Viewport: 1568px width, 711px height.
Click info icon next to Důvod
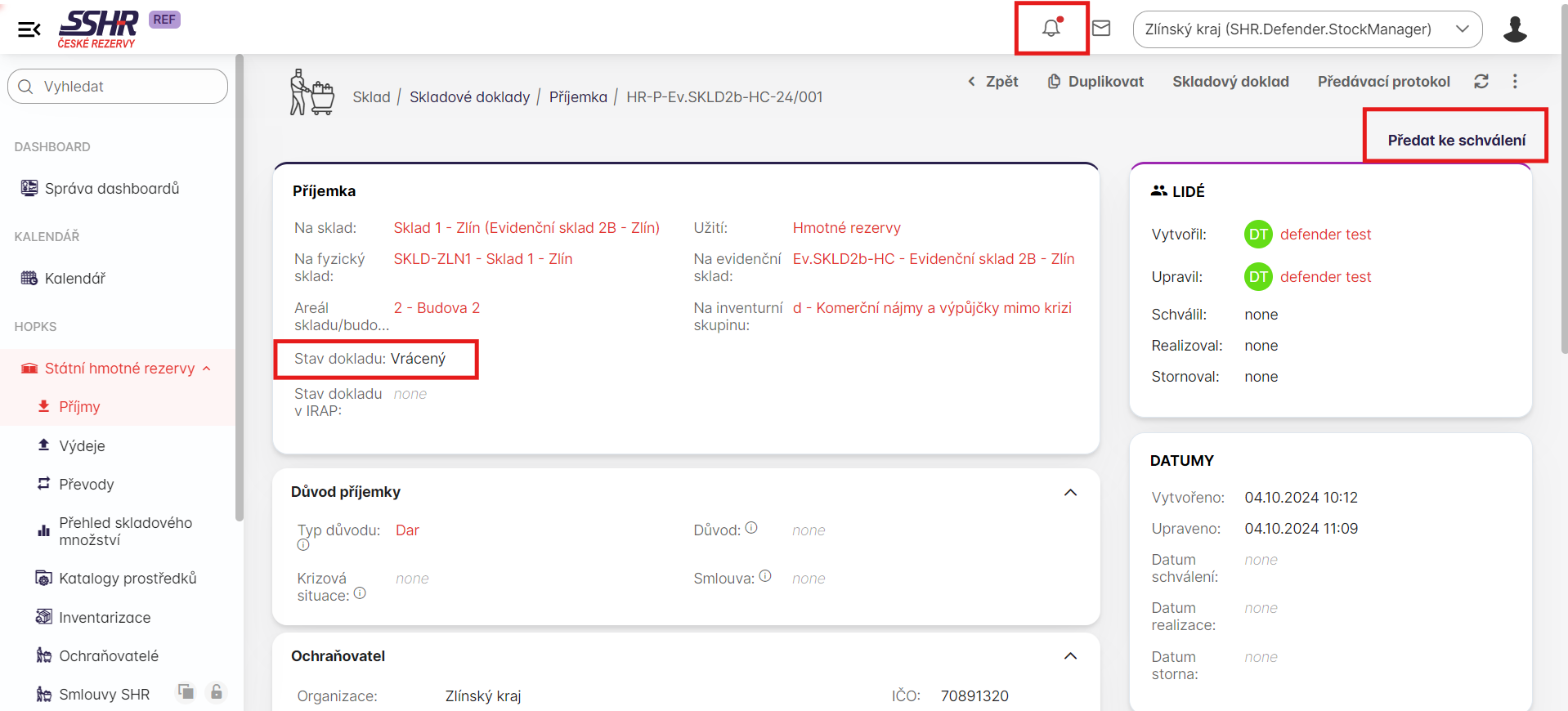751,528
